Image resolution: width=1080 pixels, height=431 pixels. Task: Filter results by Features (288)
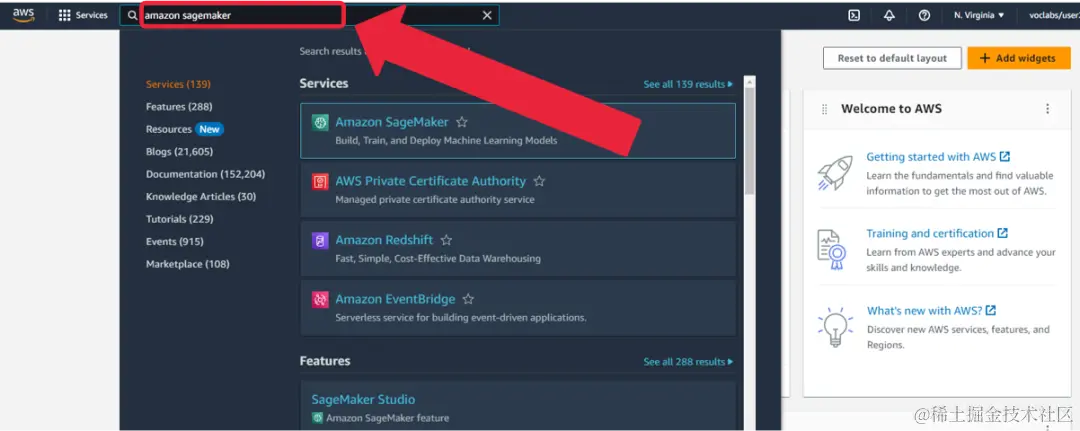point(179,107)
